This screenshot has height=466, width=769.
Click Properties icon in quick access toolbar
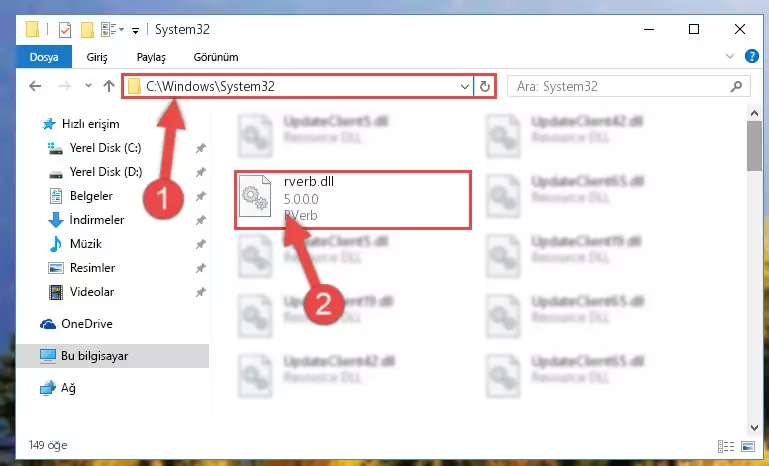point(65,30)
